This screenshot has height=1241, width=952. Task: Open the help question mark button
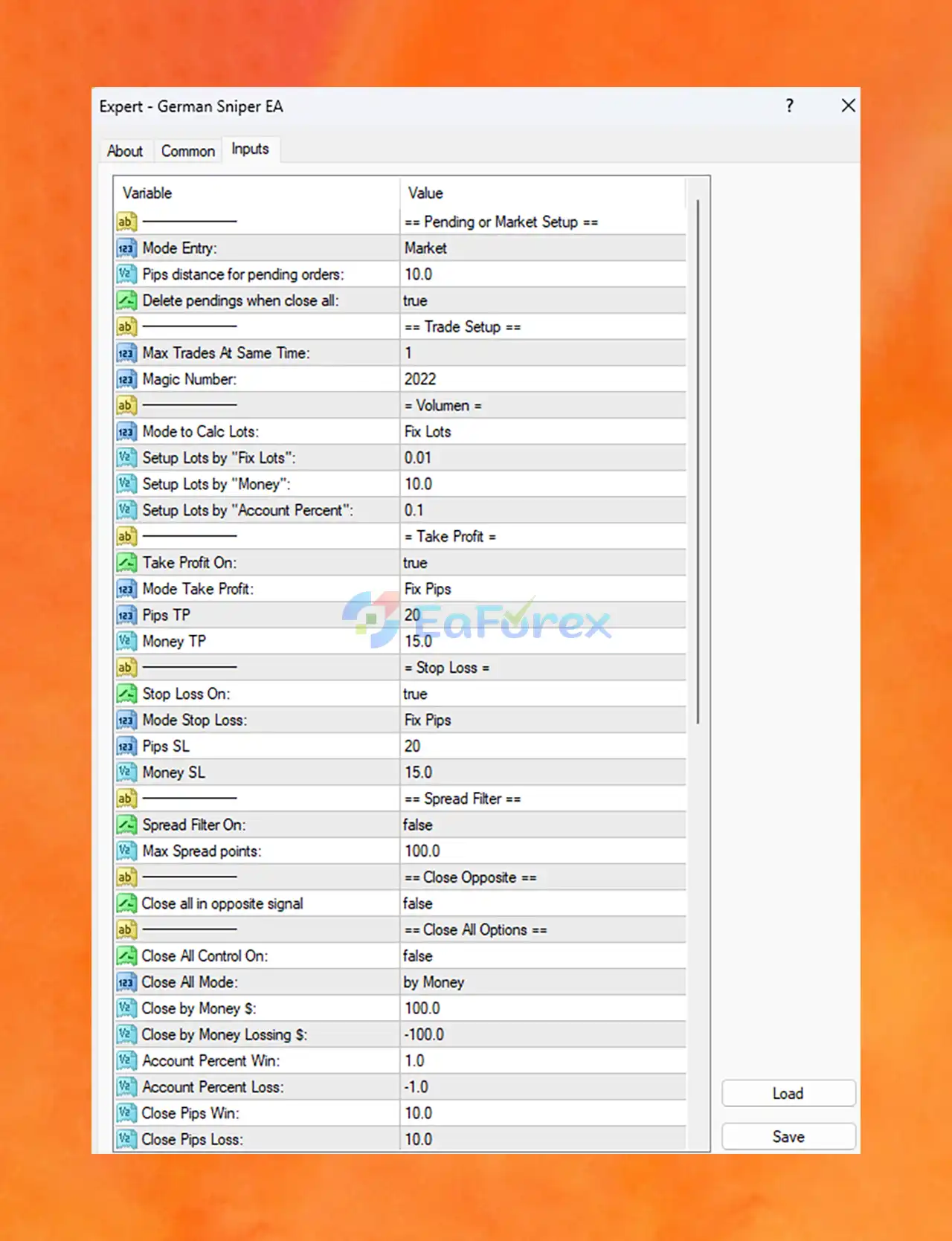[790, 106]
